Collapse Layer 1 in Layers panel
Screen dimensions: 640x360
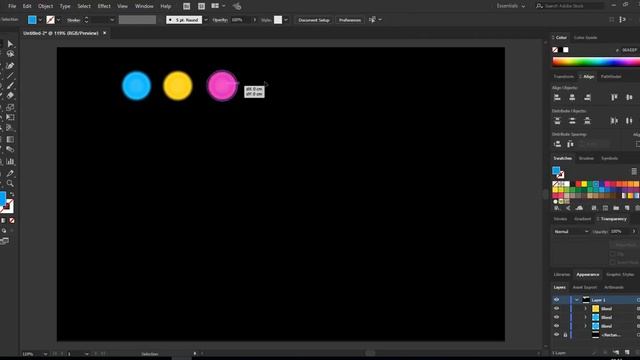[x=577, y=300]
